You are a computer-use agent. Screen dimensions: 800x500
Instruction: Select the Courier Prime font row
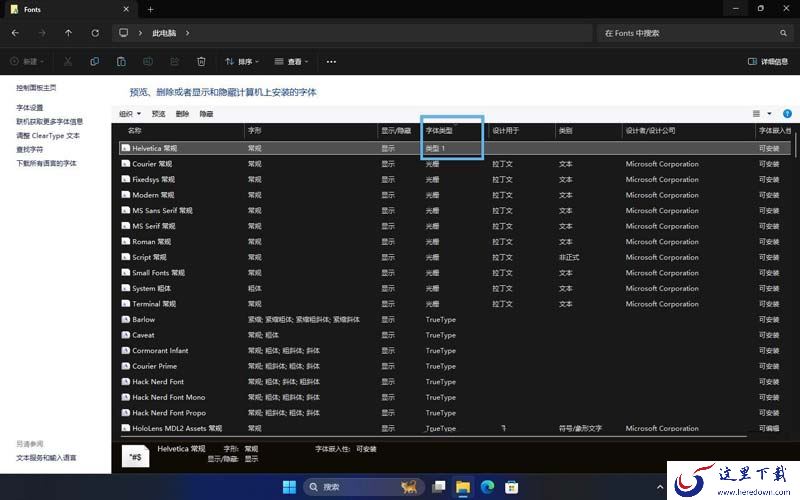455,366
